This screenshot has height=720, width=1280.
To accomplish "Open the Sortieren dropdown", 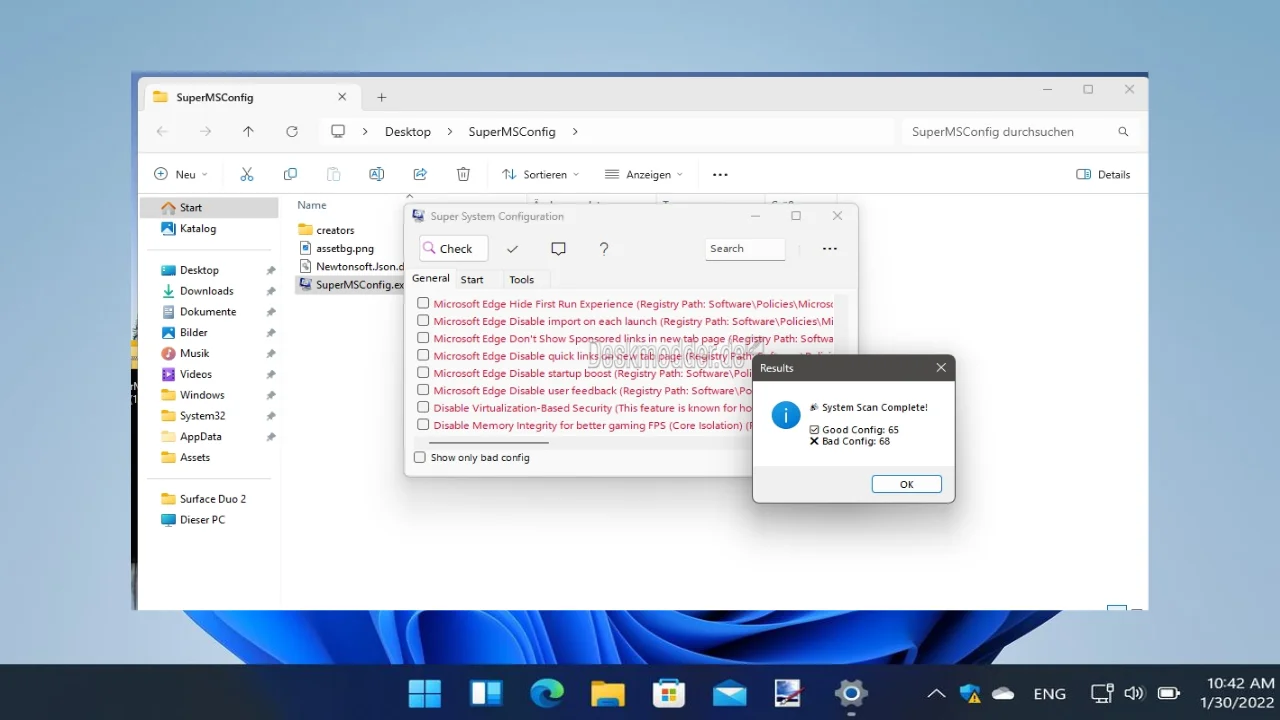I will 540,174.
